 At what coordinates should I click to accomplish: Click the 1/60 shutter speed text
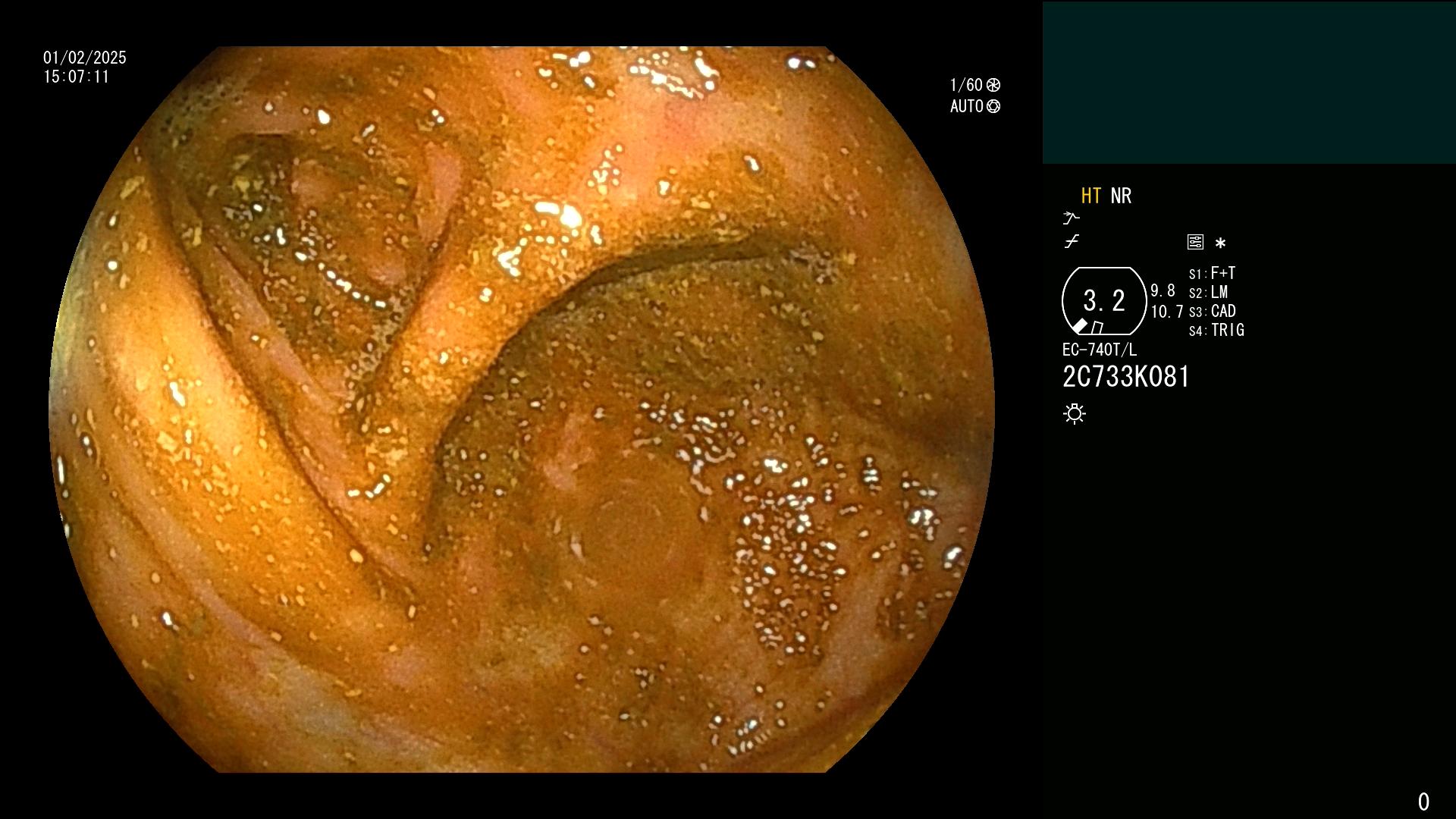(966, 85)
